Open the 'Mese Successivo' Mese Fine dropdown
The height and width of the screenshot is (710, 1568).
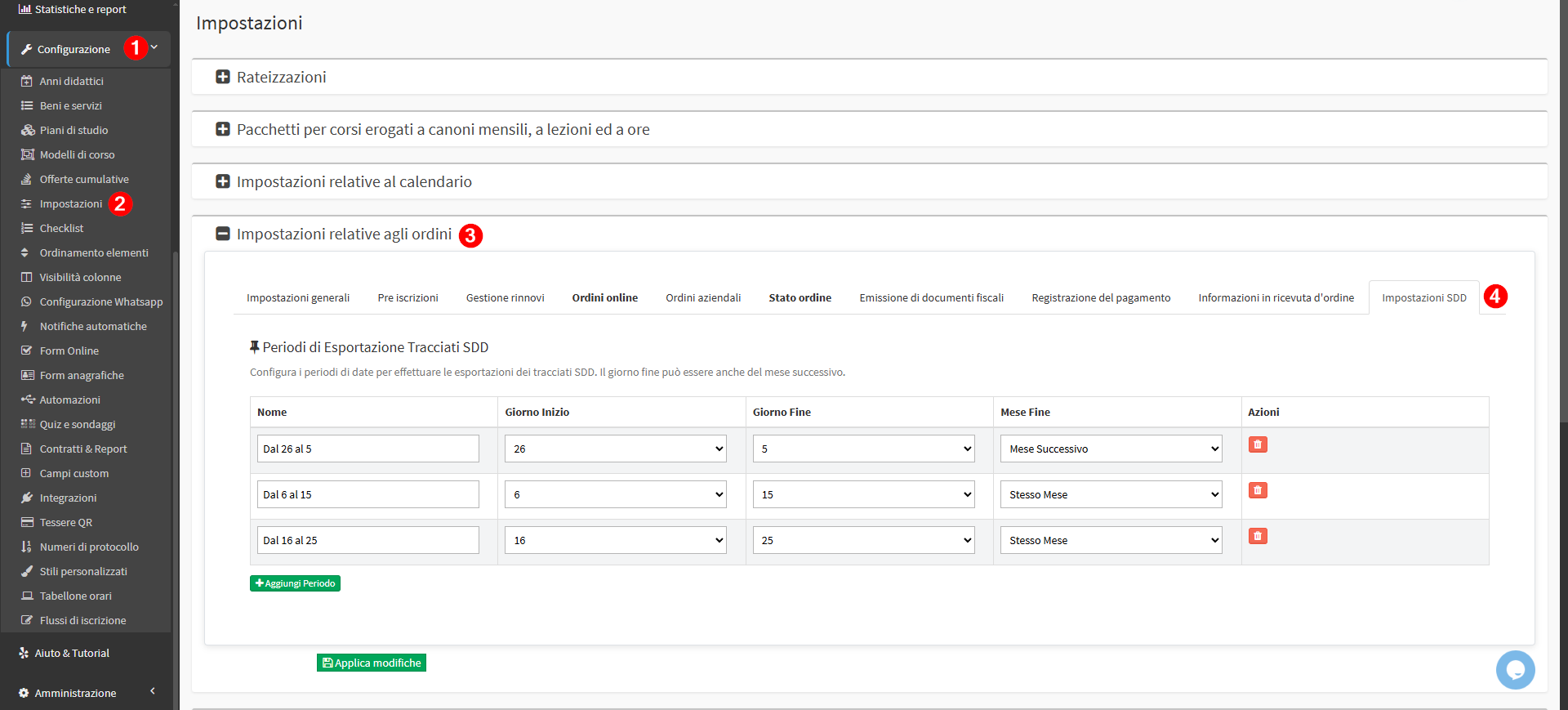point(1111,449)
